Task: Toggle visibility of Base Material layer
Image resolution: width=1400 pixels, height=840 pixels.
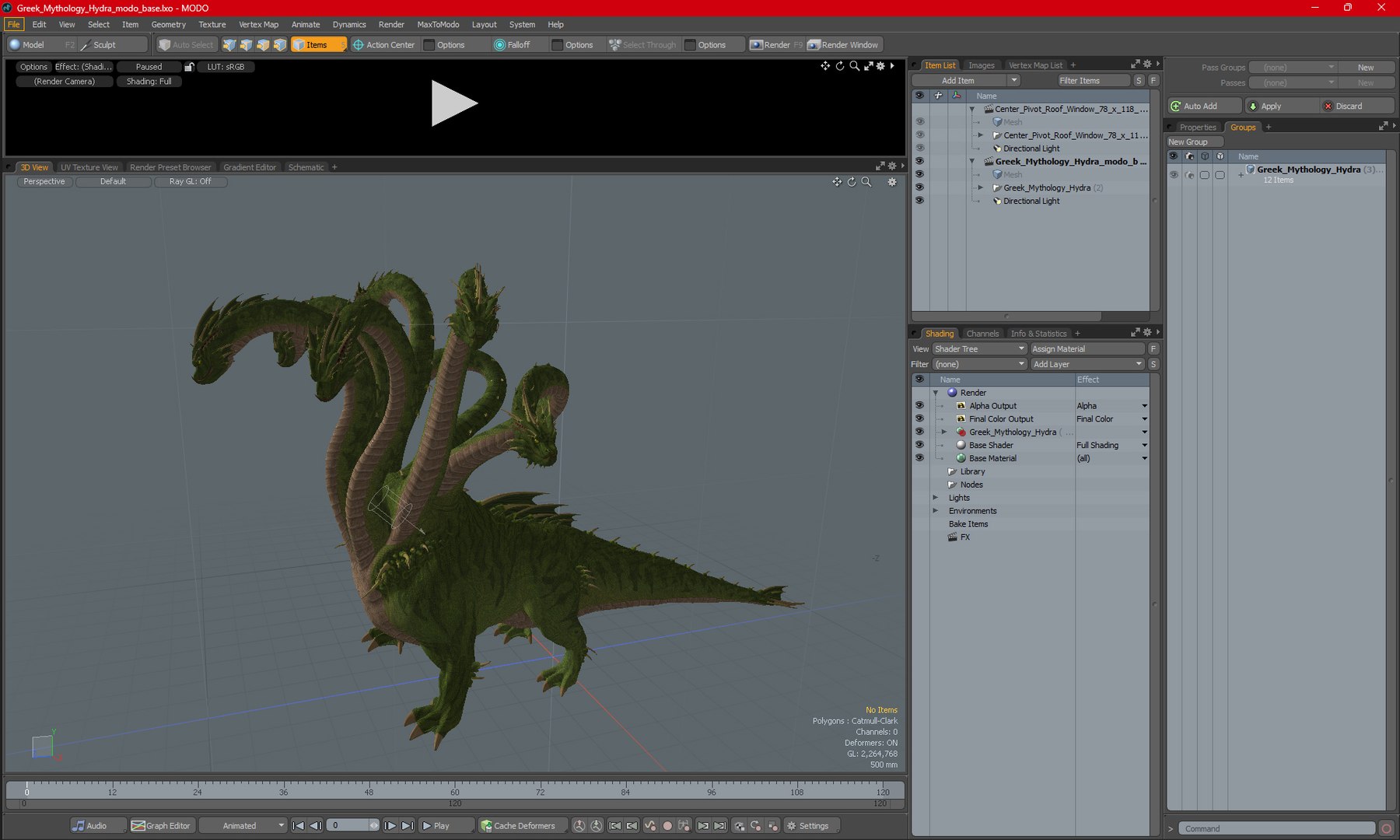Action: tap(919, 458)
